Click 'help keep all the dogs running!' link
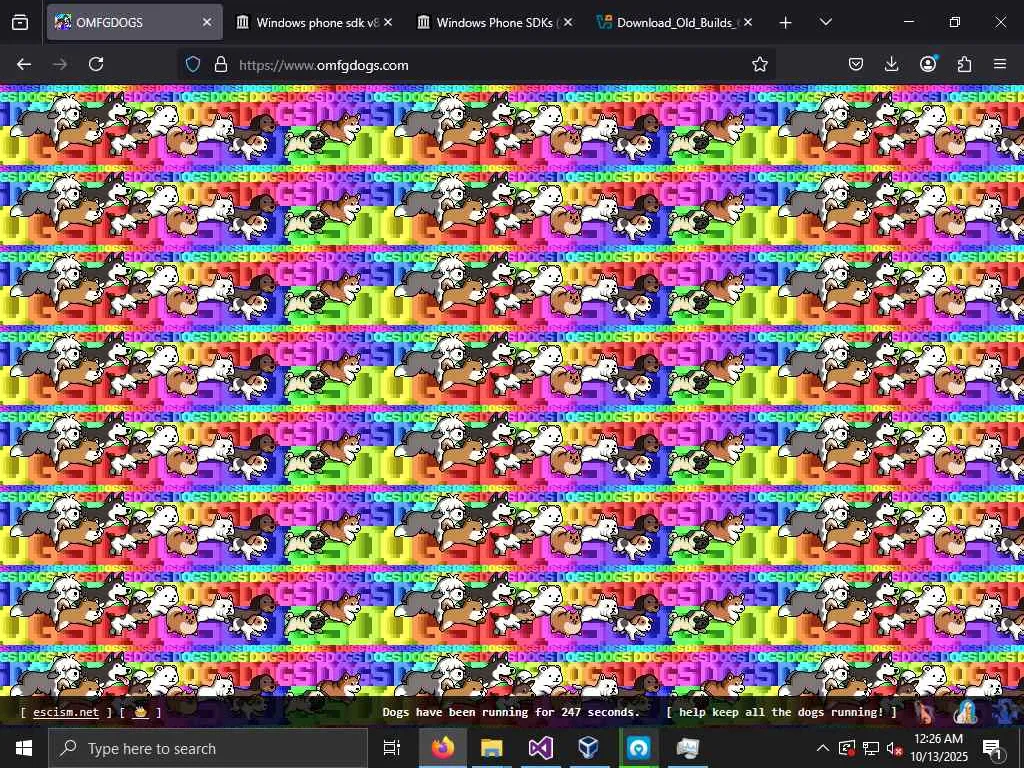This screenshot has width=1024, height=768. pyautogui.click(x=781, y=712)
